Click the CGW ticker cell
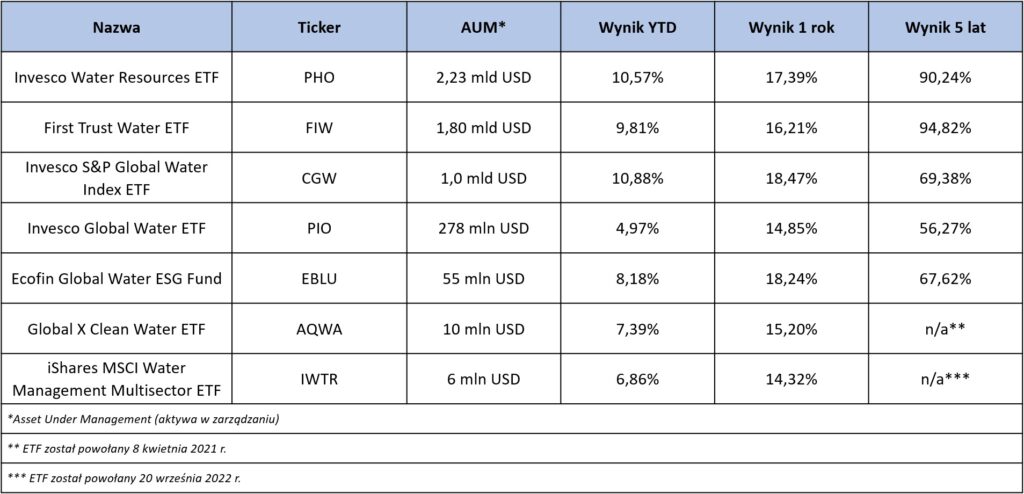This screenshot has height=494, width=1024. tap(319, 178)
